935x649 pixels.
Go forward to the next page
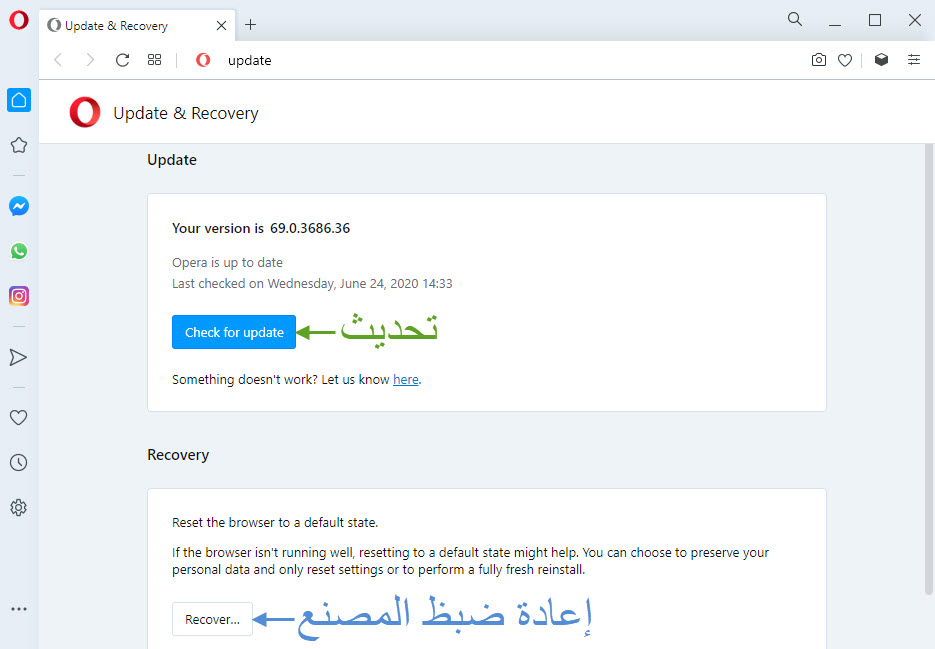pyautogui.click(x=90, y=60)
